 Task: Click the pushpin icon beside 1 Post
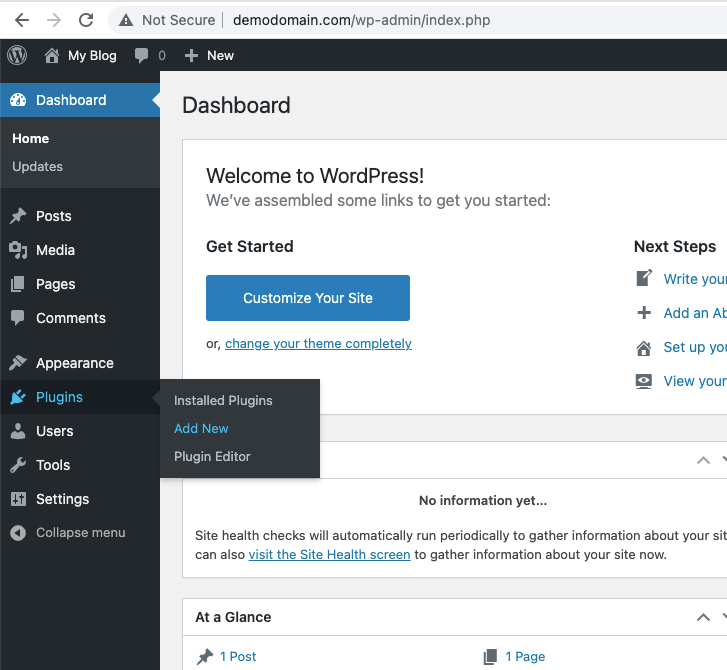pyautogui.click(x=204, y=657)
